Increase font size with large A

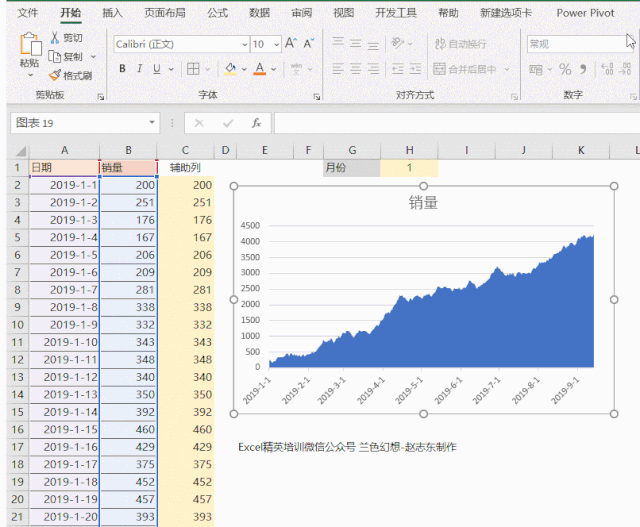pos(291,43)
